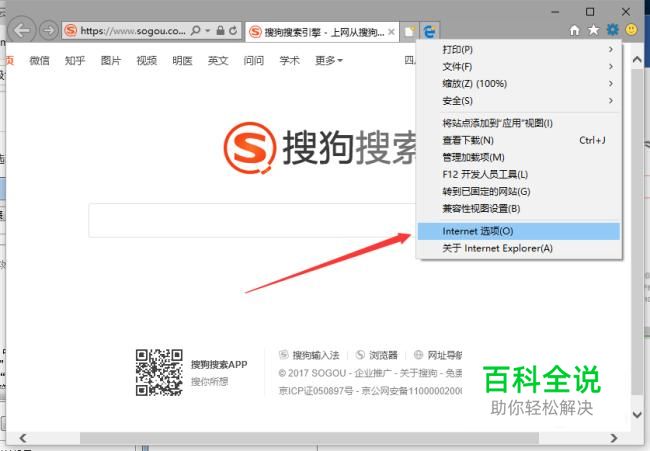
Task: Expand the 更多 dropdown in the nav
Action: tap(329, 61)
